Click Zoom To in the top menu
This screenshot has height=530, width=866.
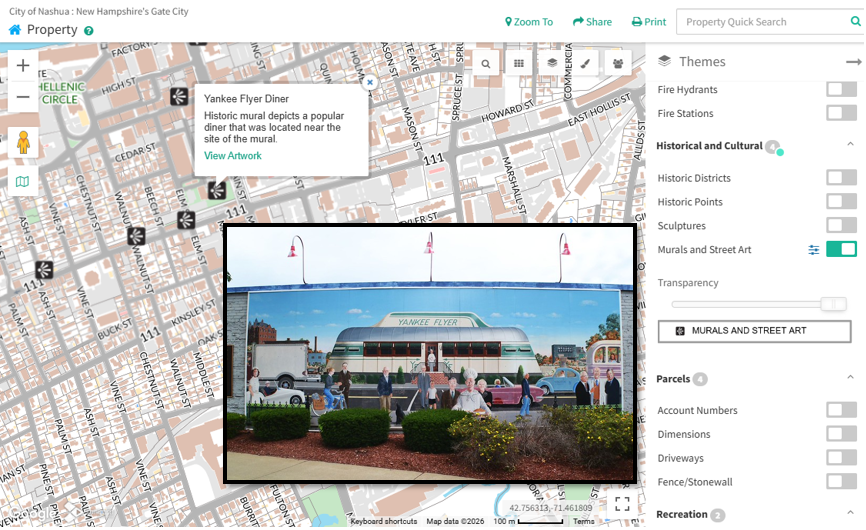click(529, 22)
